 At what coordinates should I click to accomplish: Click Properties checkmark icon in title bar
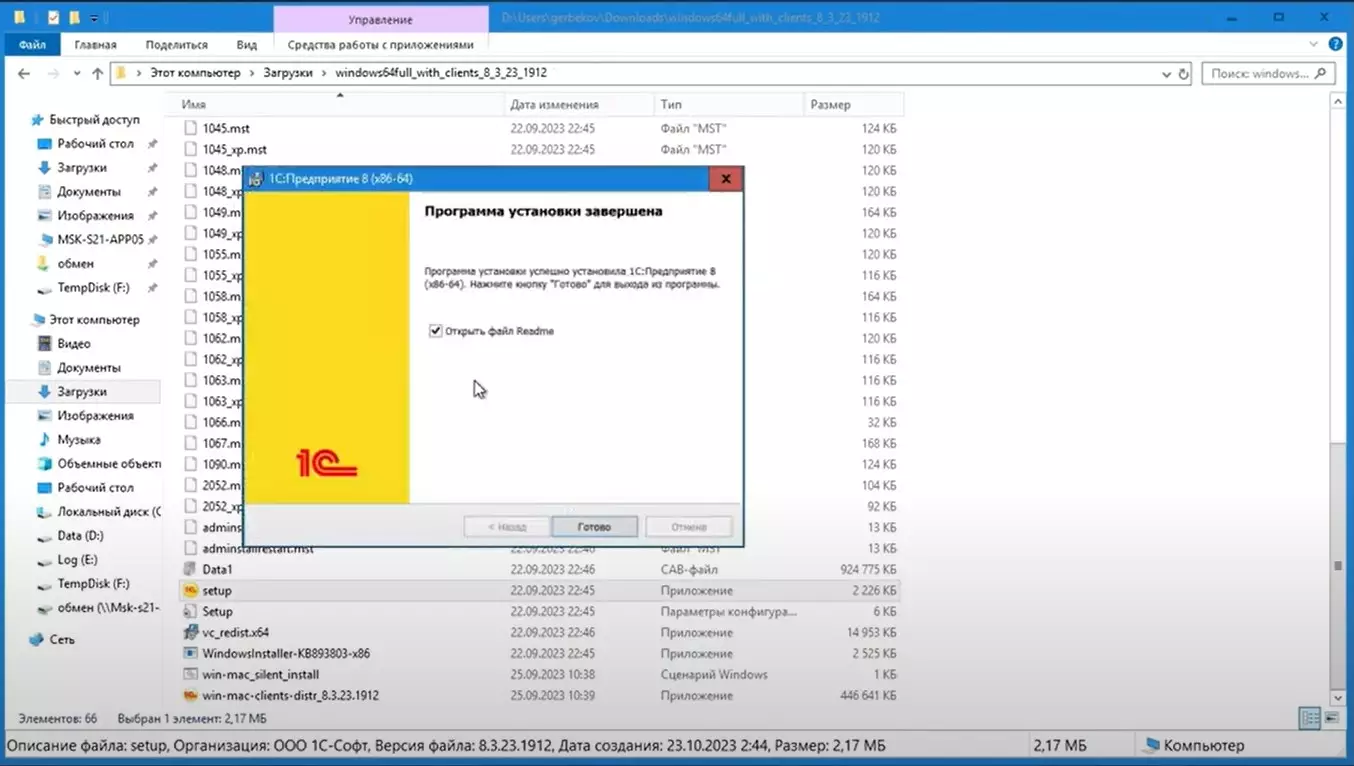tap(53, 17)
